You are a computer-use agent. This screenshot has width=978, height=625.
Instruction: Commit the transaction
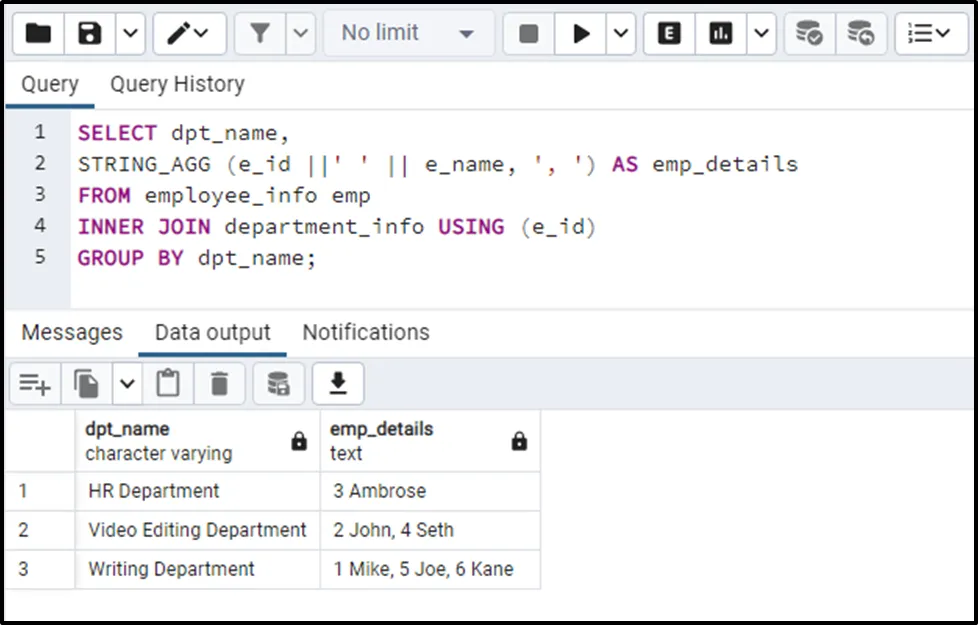point(810,33)
